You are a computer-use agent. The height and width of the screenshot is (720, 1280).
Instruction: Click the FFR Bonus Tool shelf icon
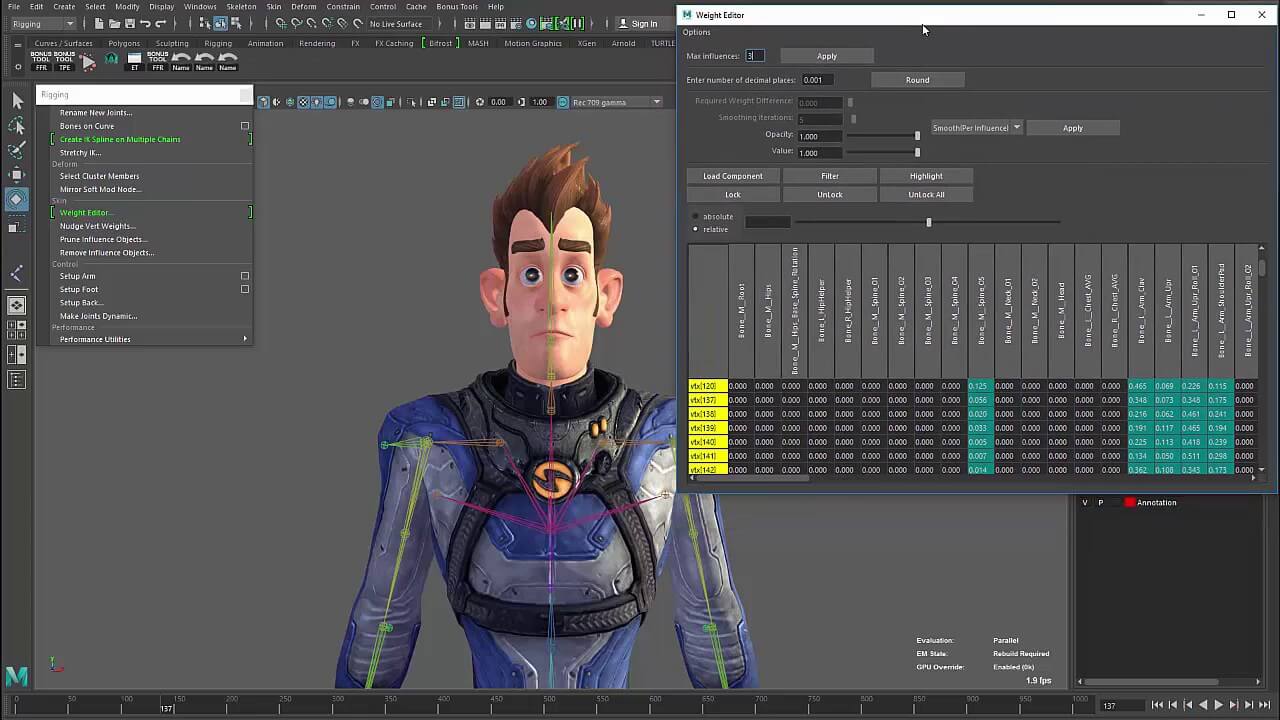tap(41, 62)
